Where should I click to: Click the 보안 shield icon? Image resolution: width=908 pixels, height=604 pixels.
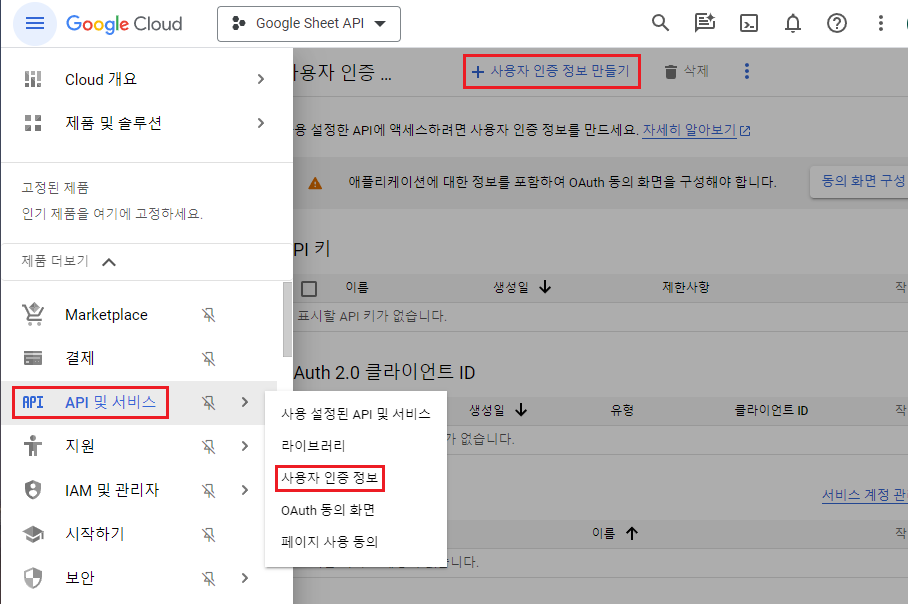click(33, 578)
